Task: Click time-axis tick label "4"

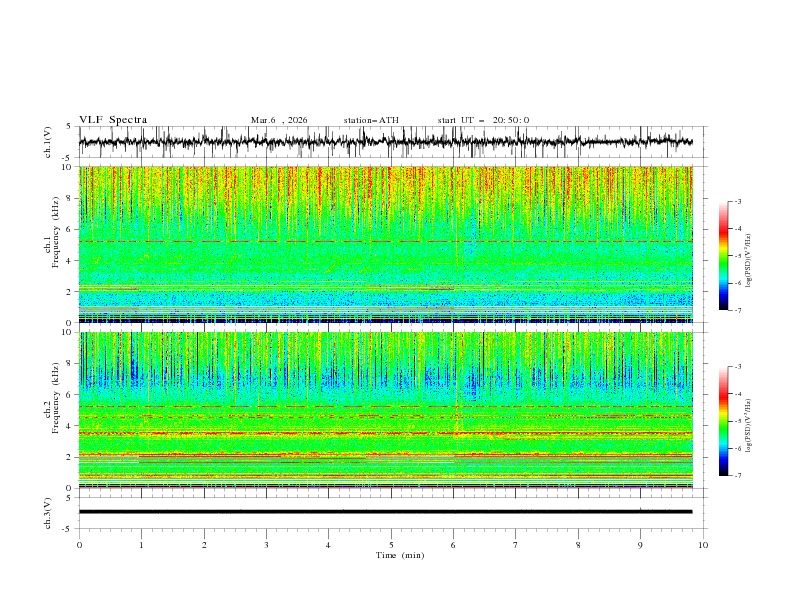Action: [328, 545]
